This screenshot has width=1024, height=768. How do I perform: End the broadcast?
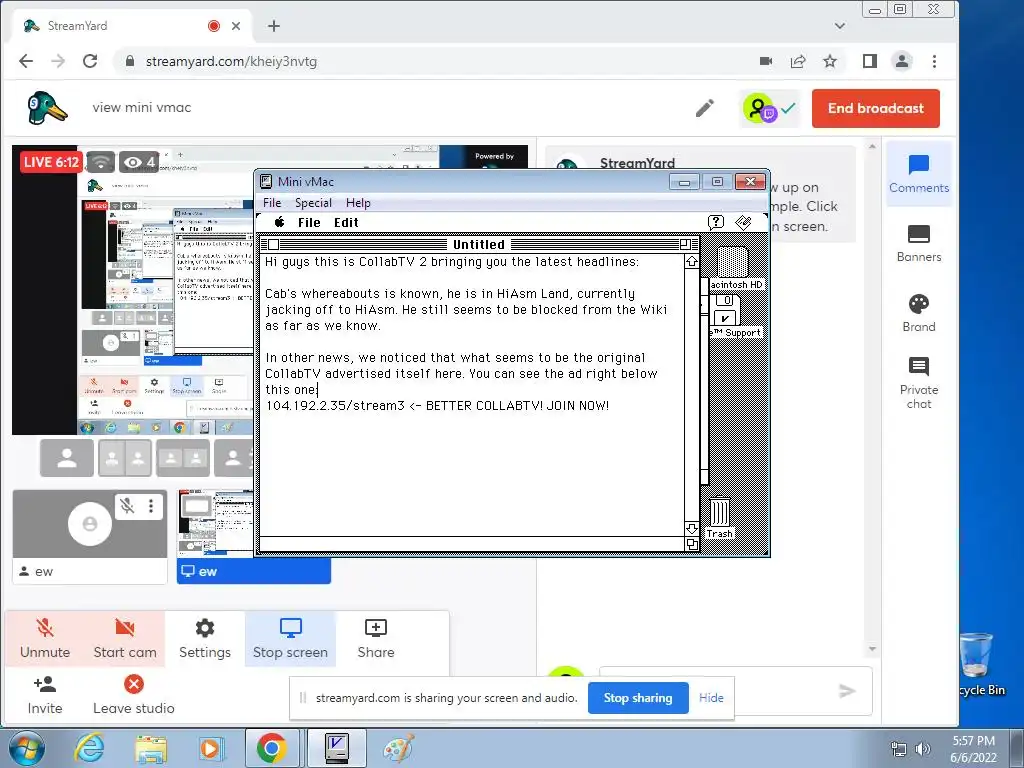pos(876,108)
